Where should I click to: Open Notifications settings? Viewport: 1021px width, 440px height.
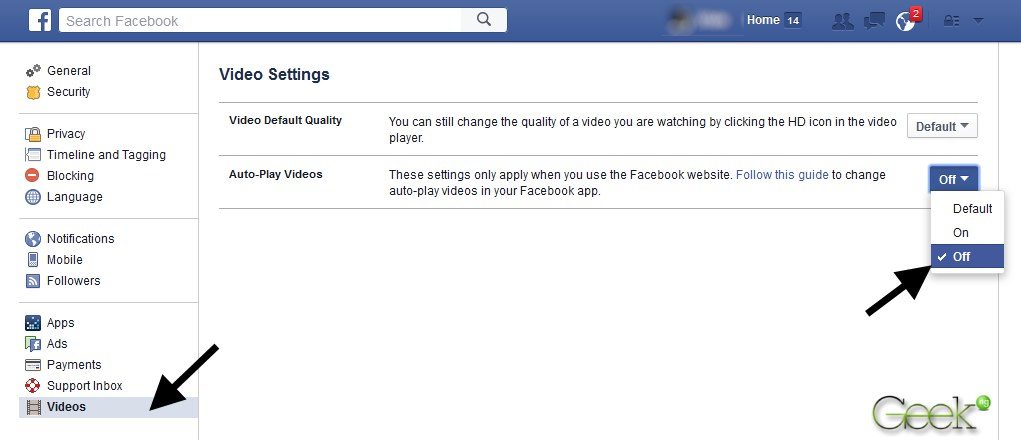pos(80,239)
